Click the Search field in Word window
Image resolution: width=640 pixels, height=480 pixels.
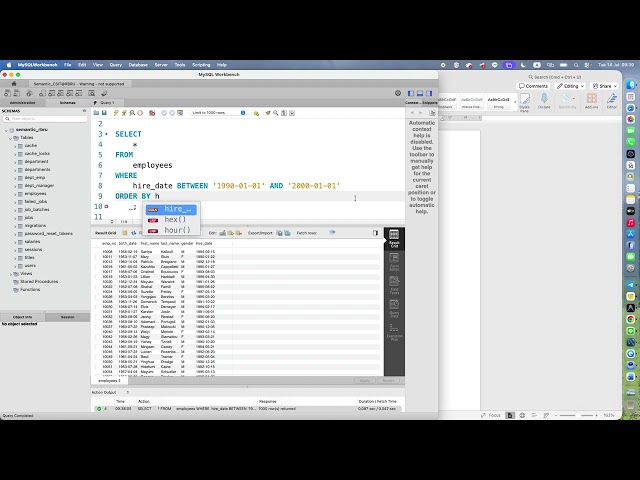coord(555,77)
